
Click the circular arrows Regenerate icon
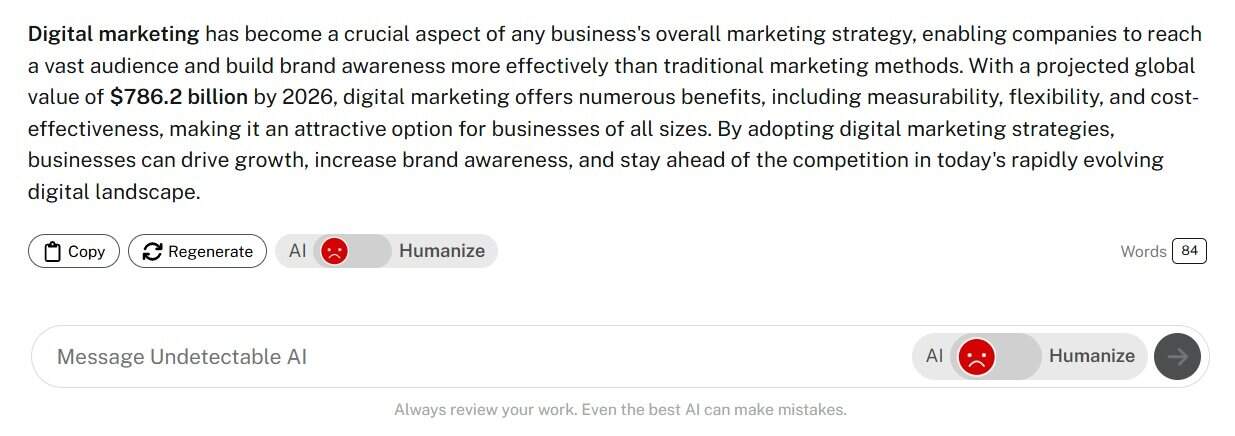tap(152, 252)
